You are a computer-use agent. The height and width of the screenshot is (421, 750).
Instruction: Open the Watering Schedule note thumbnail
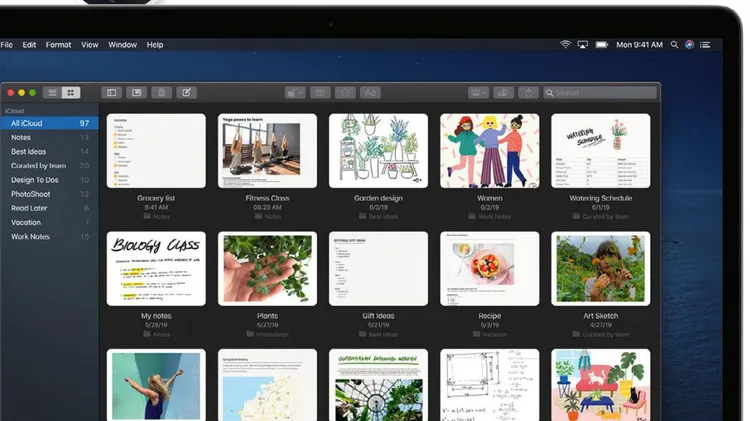[x=601, y=151]
